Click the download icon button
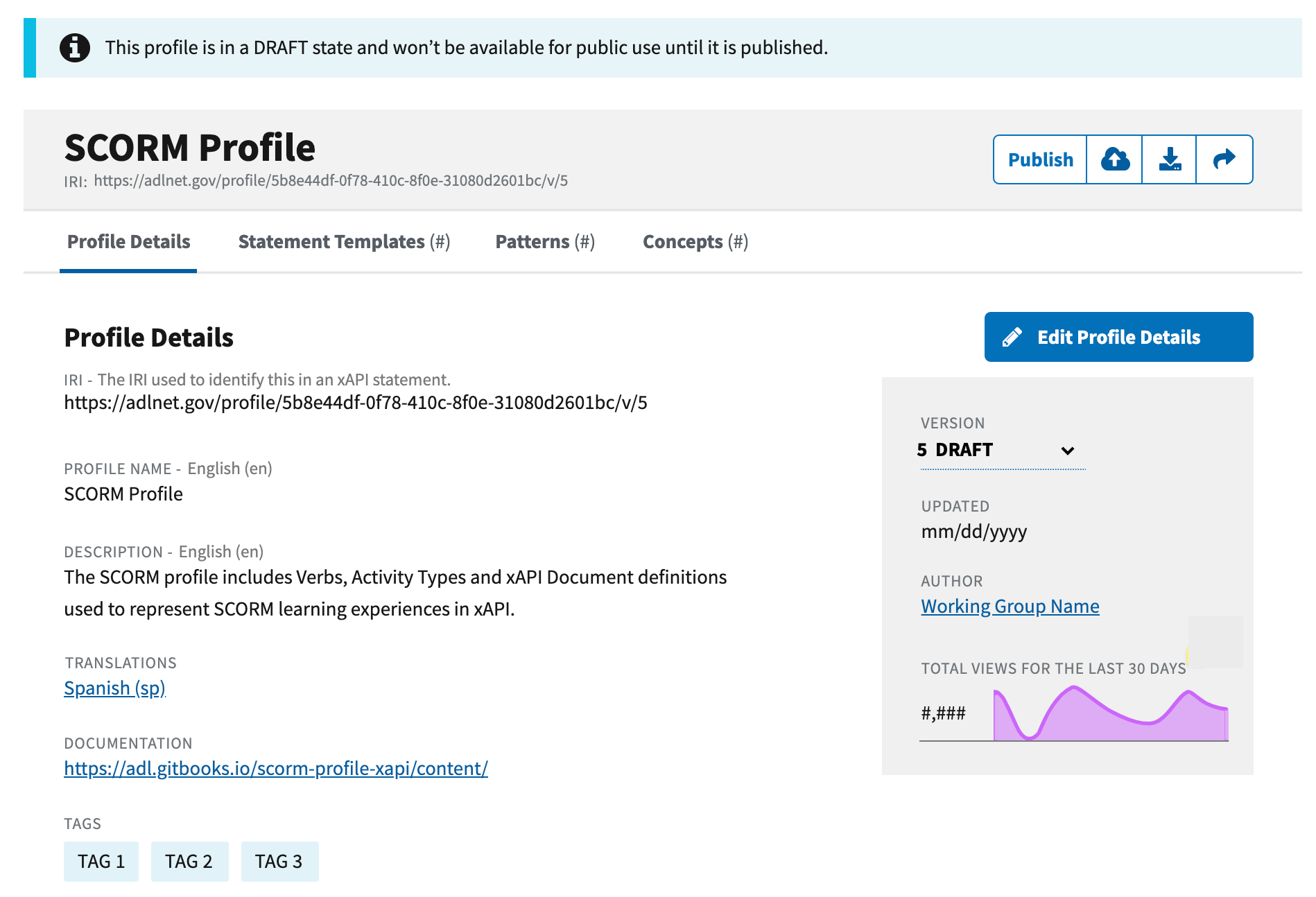1316x897 pixels. pyautogui.click(x=1170, y=159)
